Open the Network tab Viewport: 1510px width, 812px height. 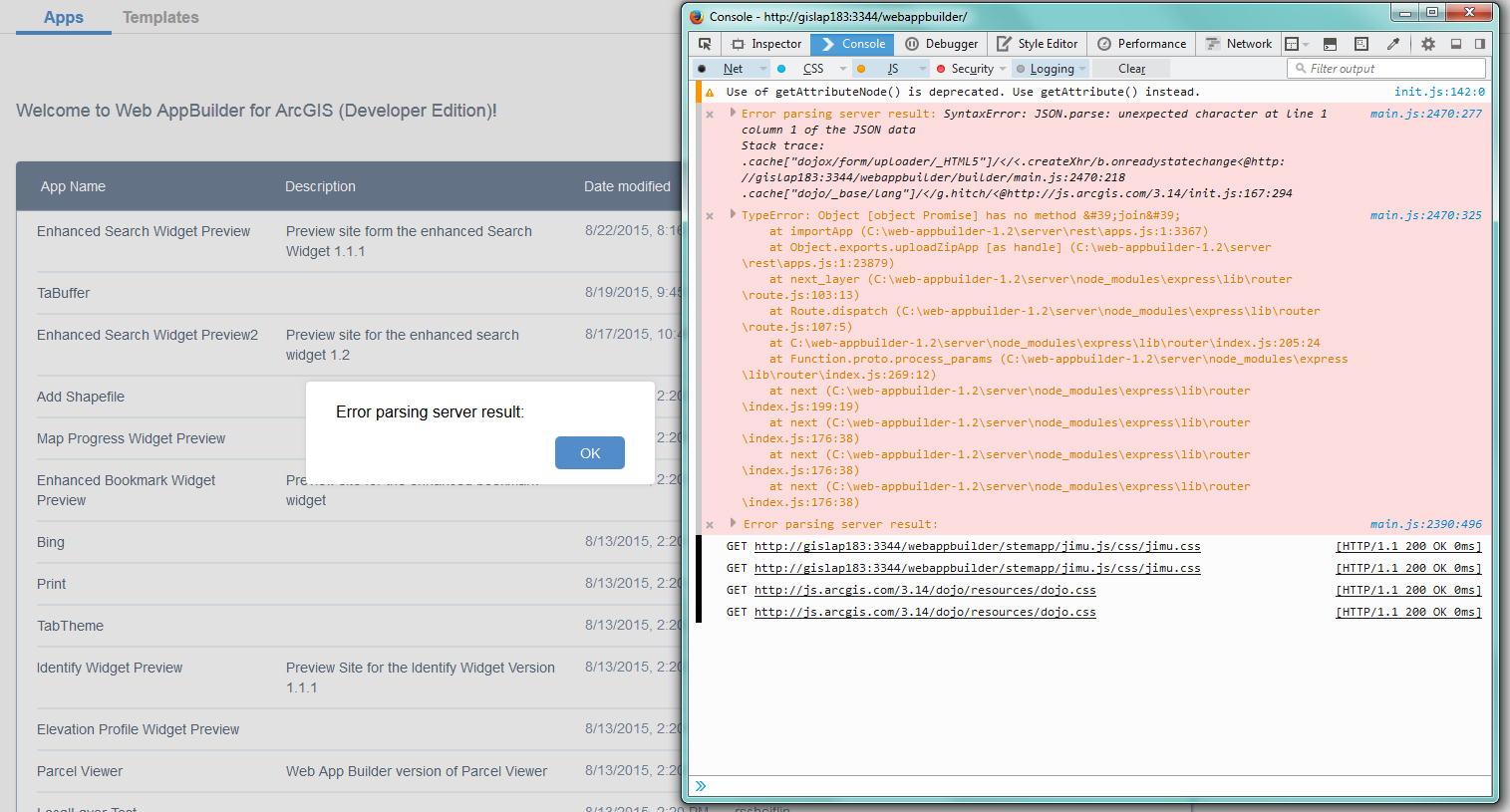tap(1238, 44)
